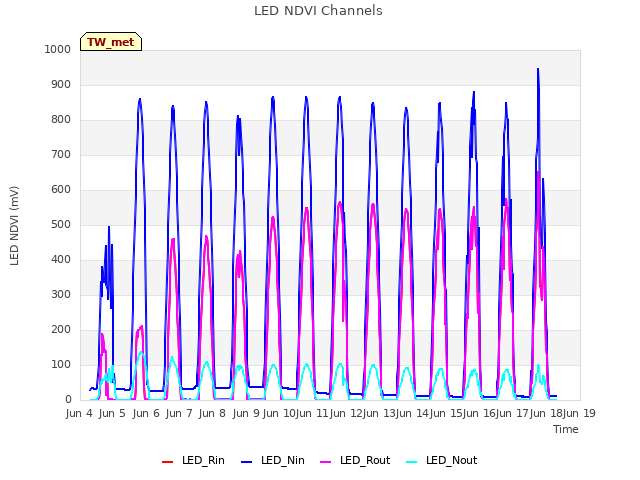Click the chart title LED NDVI Channels
Image resolution: width=640 pixels, height=480 pixels.
tap(318, 11)
